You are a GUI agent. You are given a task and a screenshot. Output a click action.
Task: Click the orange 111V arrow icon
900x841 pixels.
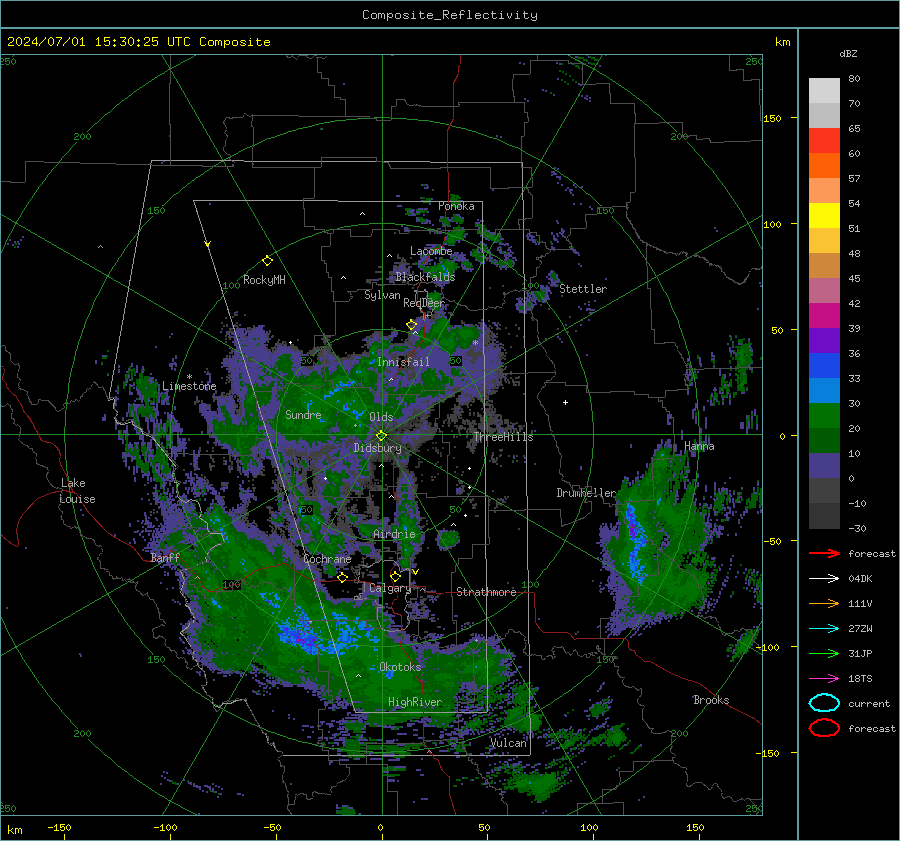[824, 603]
